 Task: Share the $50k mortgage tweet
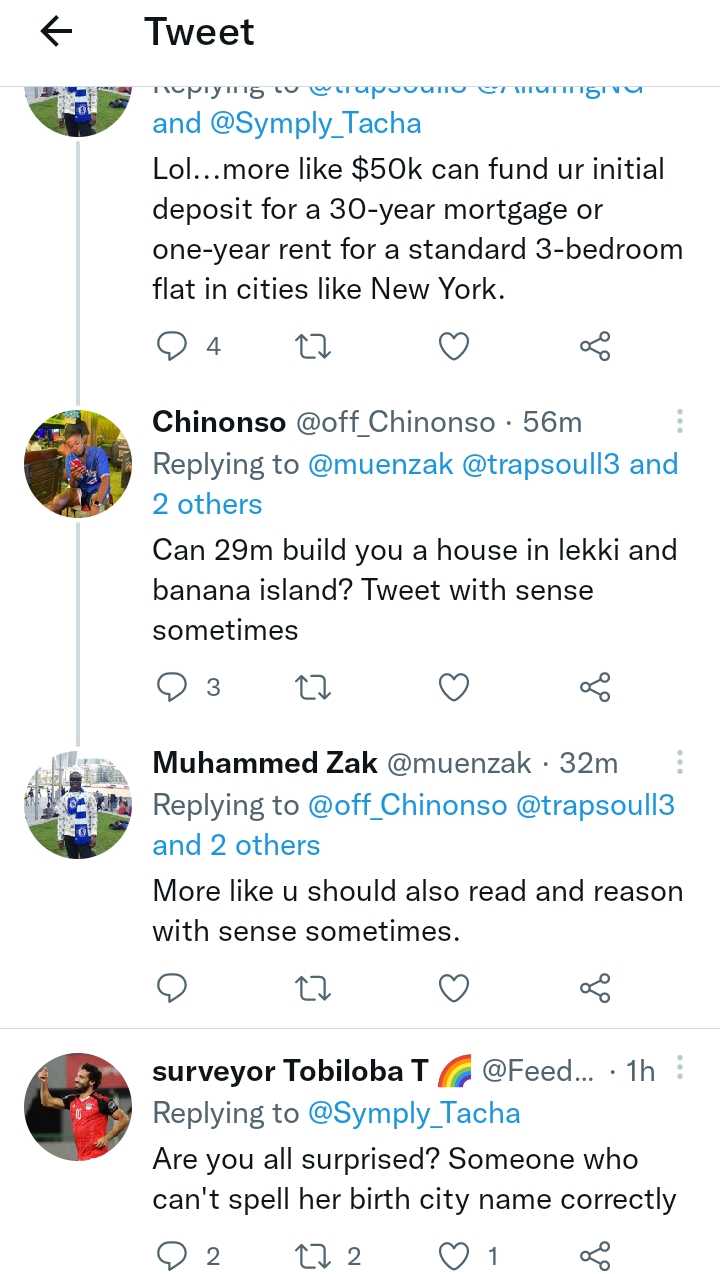click(x=595, y=346)
